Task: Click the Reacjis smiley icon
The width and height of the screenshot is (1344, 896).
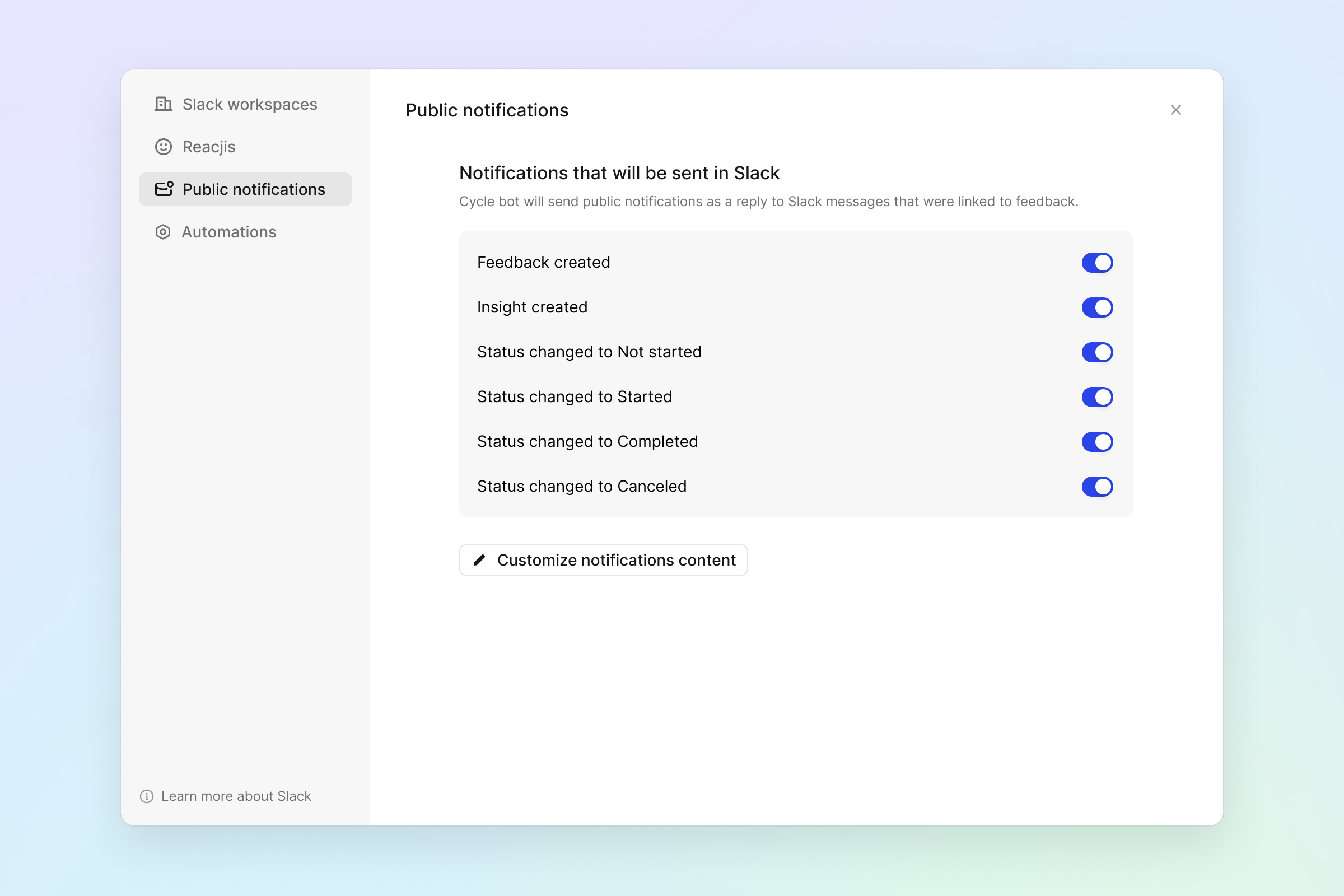Action: [164, 147]
